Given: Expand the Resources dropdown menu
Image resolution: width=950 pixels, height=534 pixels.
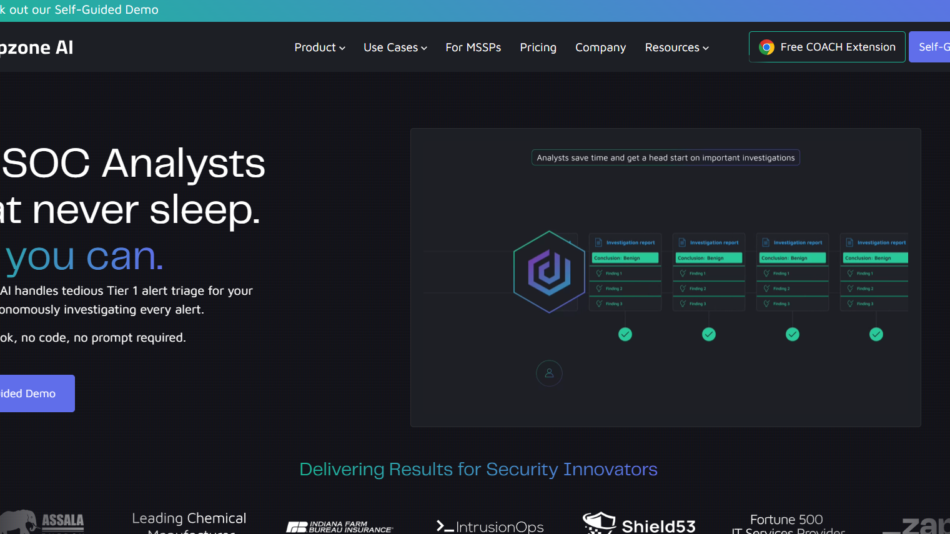Looking at the screenshot, I should (676, 47).
